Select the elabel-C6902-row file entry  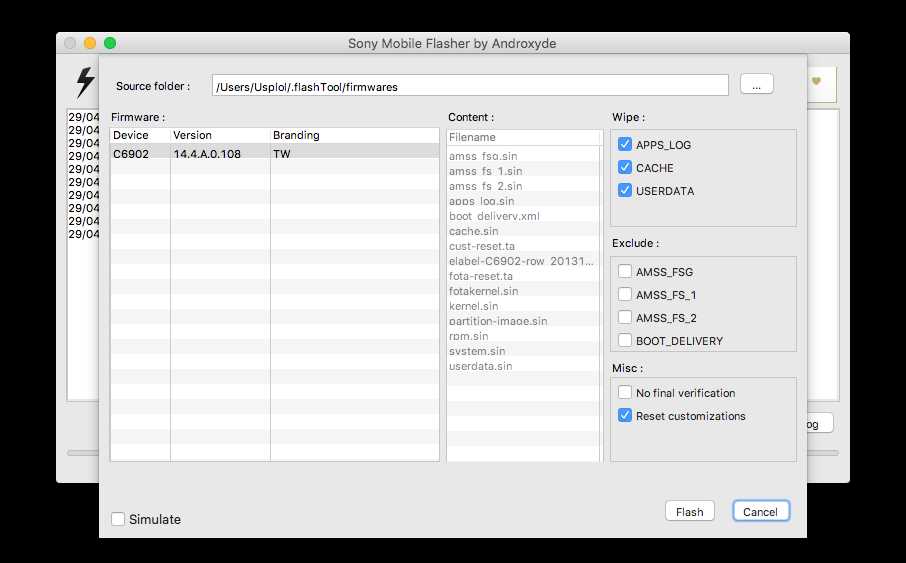(521, 261)
